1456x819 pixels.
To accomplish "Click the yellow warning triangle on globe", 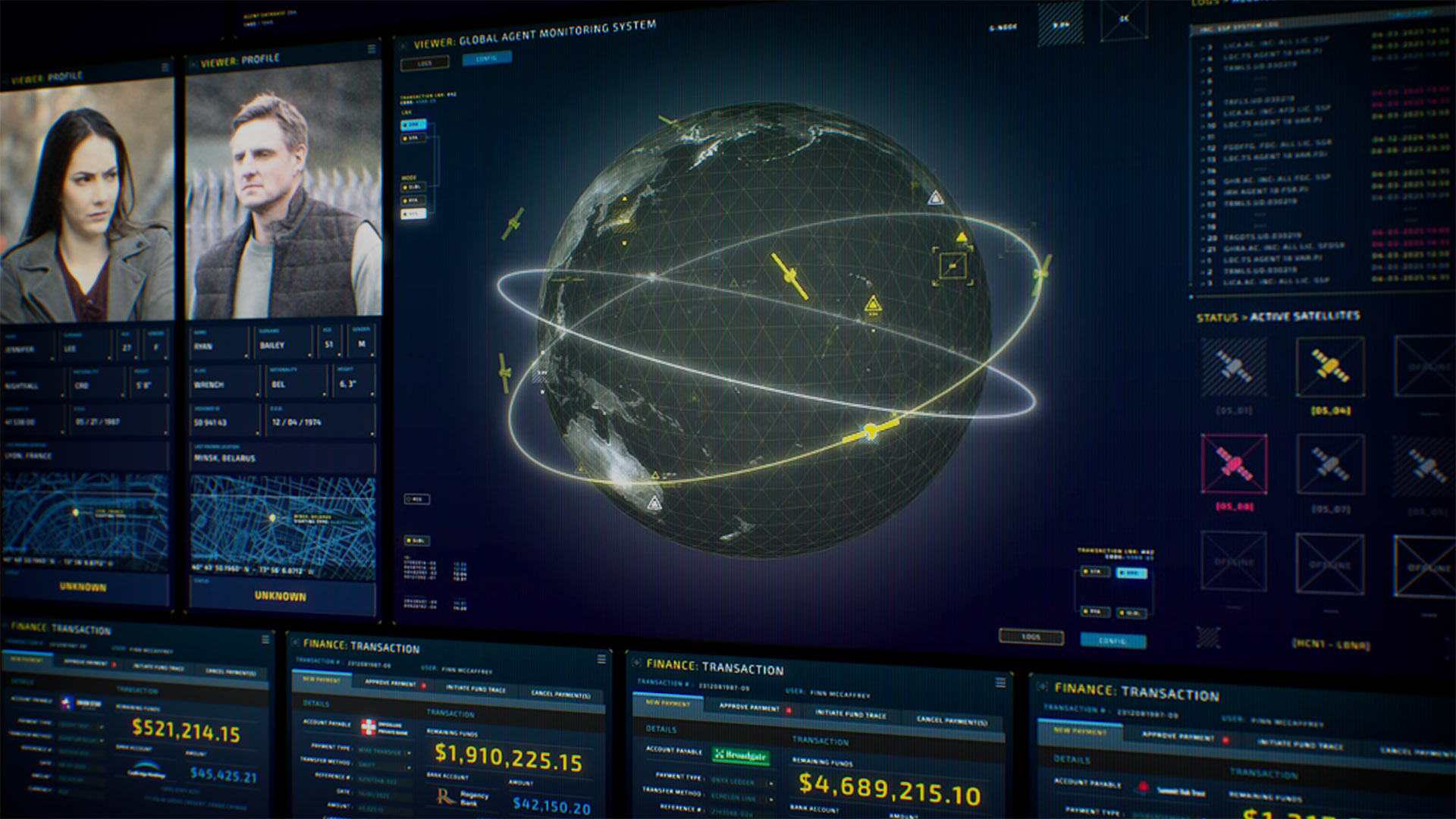I will 873,305.
